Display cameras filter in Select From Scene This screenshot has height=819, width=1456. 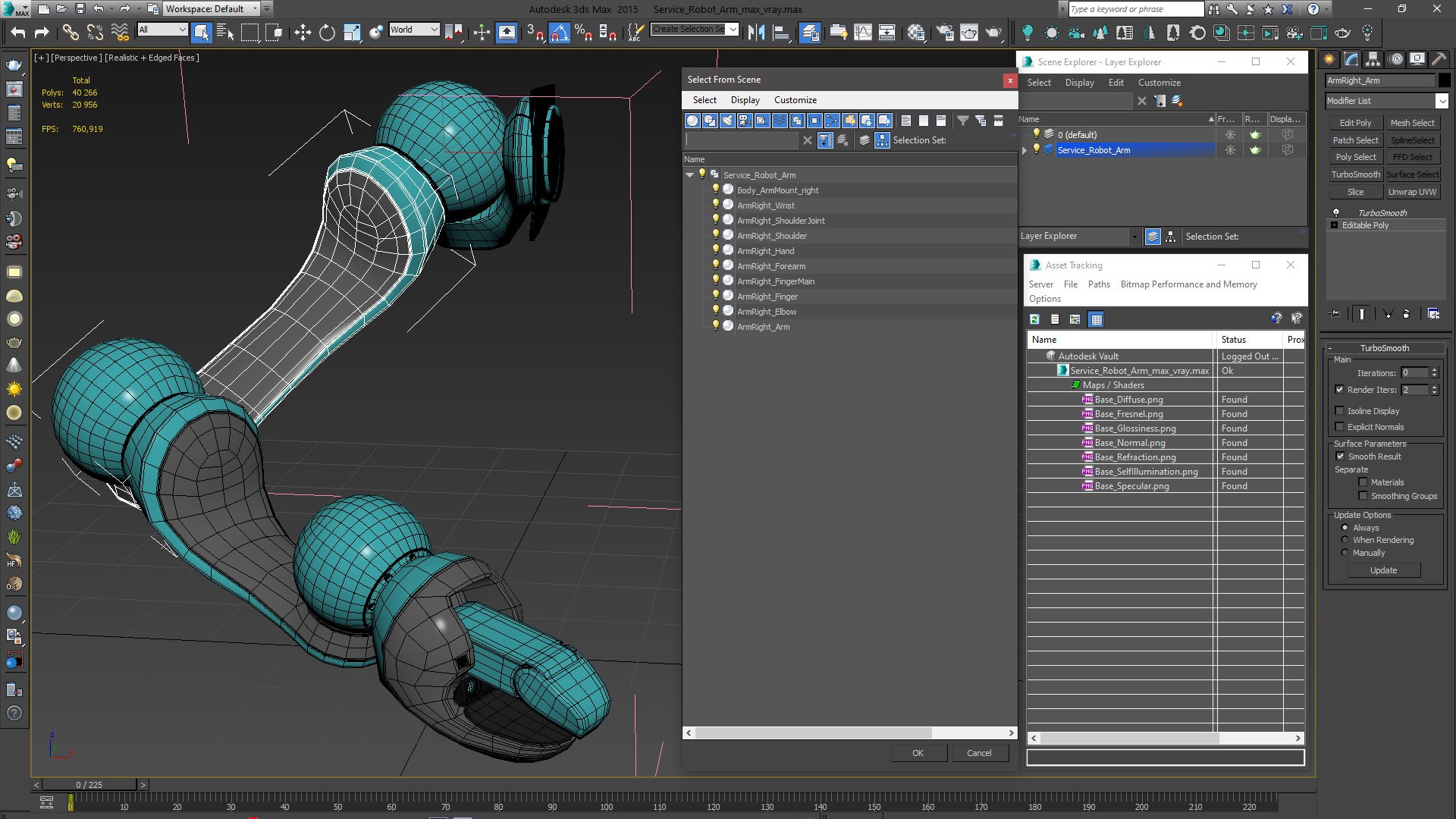click(x=745, y=121)
